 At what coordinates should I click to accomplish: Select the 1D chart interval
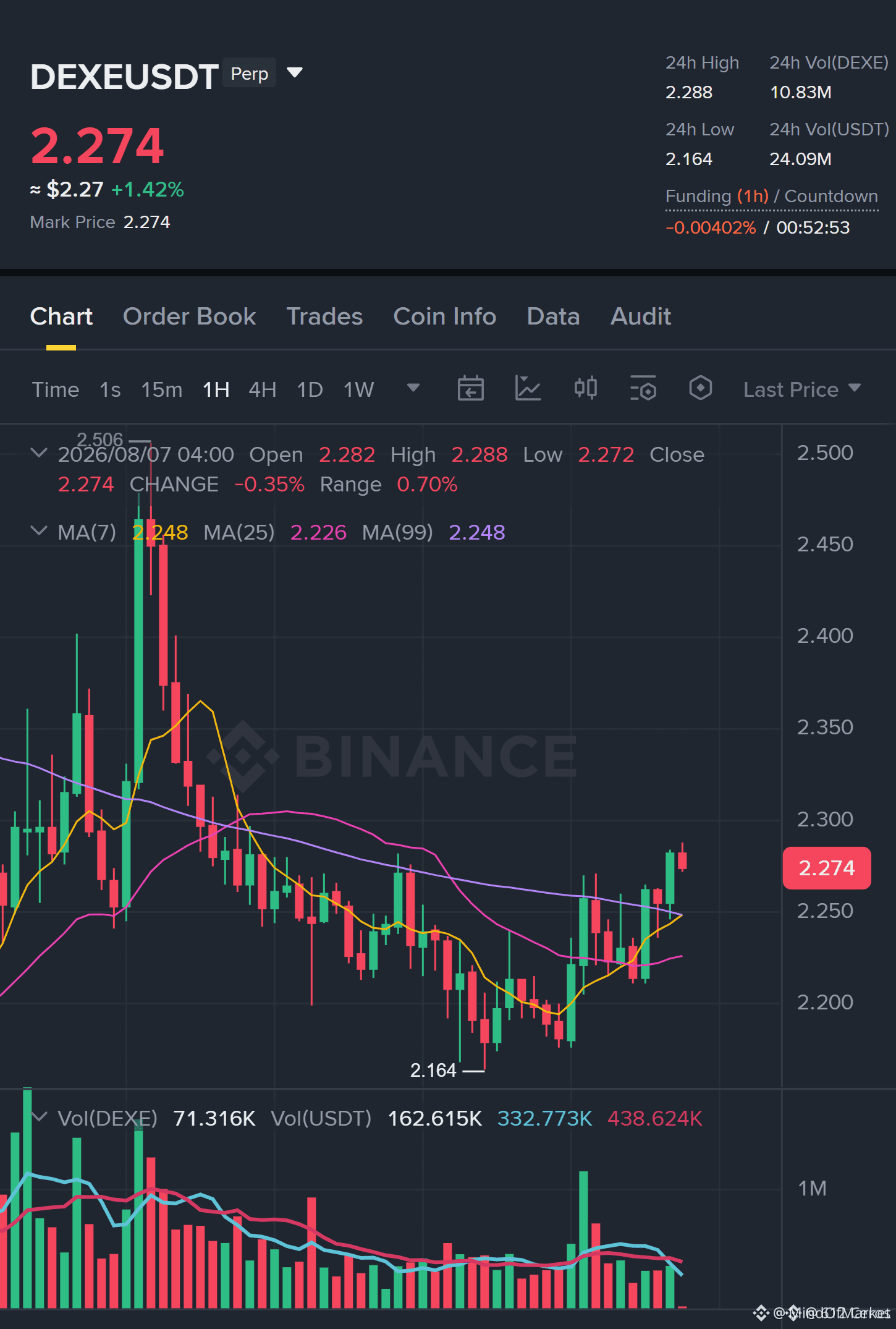click(x=310, y=389)
